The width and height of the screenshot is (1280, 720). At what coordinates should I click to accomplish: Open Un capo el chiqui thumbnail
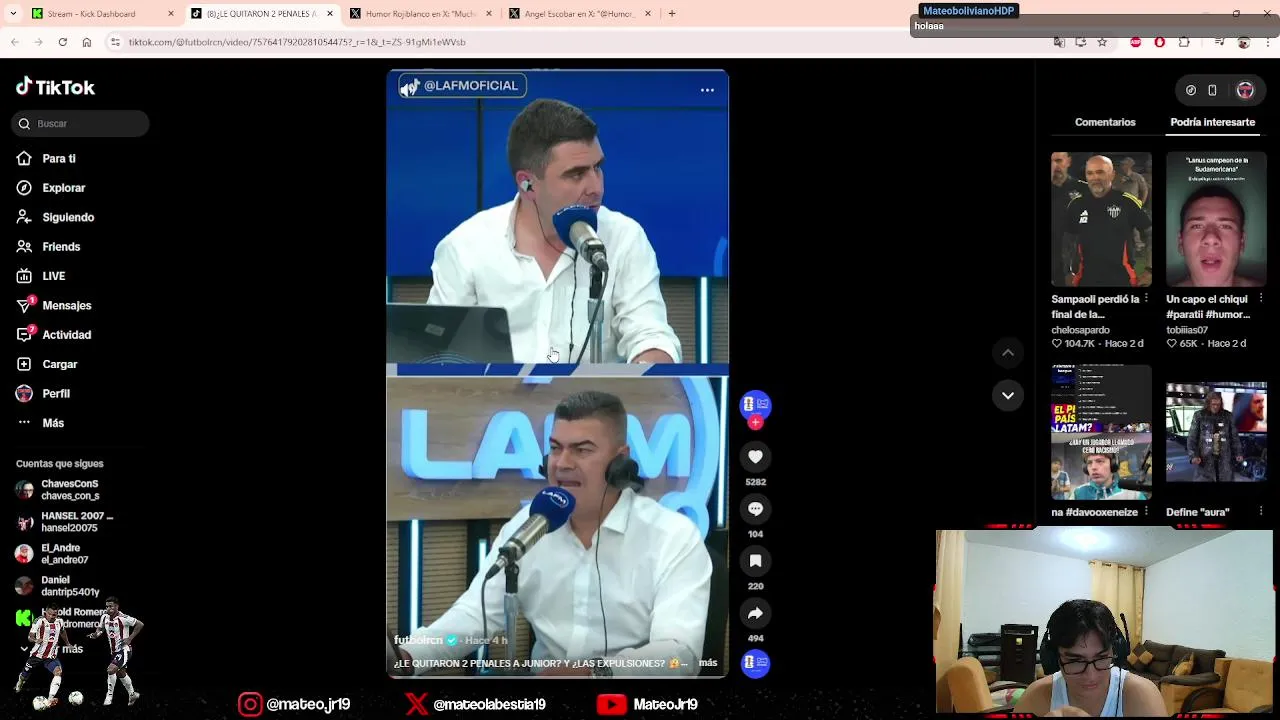coord(1216,219)
